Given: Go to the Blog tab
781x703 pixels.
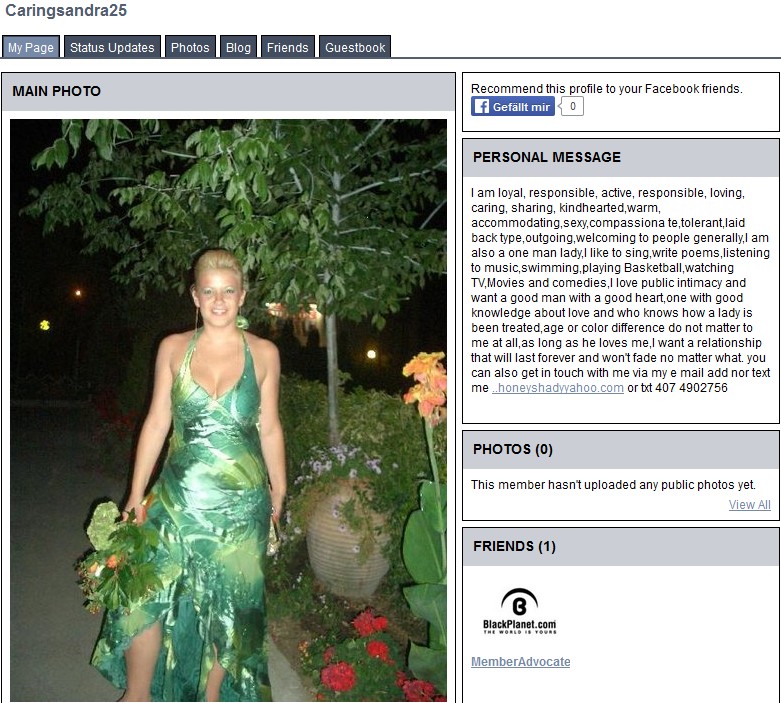Looking at the screenshot, I should (238, 47).
